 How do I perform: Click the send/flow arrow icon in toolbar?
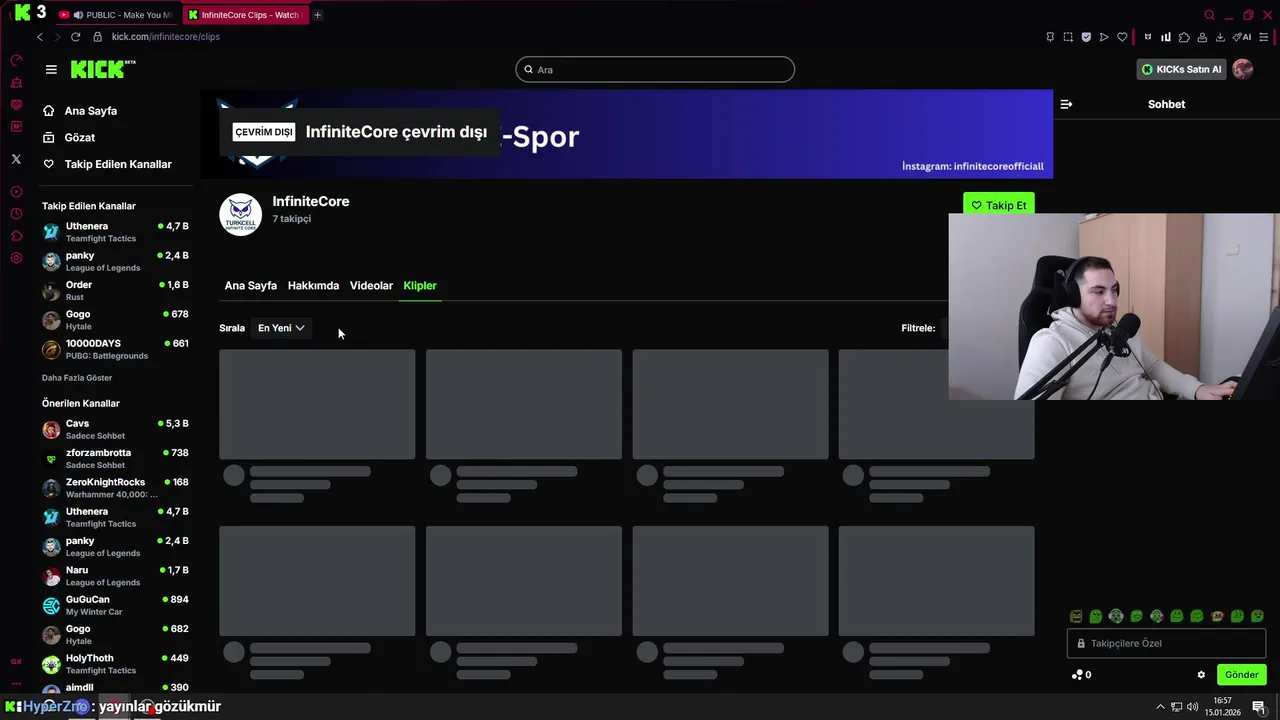pyautogui.click(x=1104, y=37)
